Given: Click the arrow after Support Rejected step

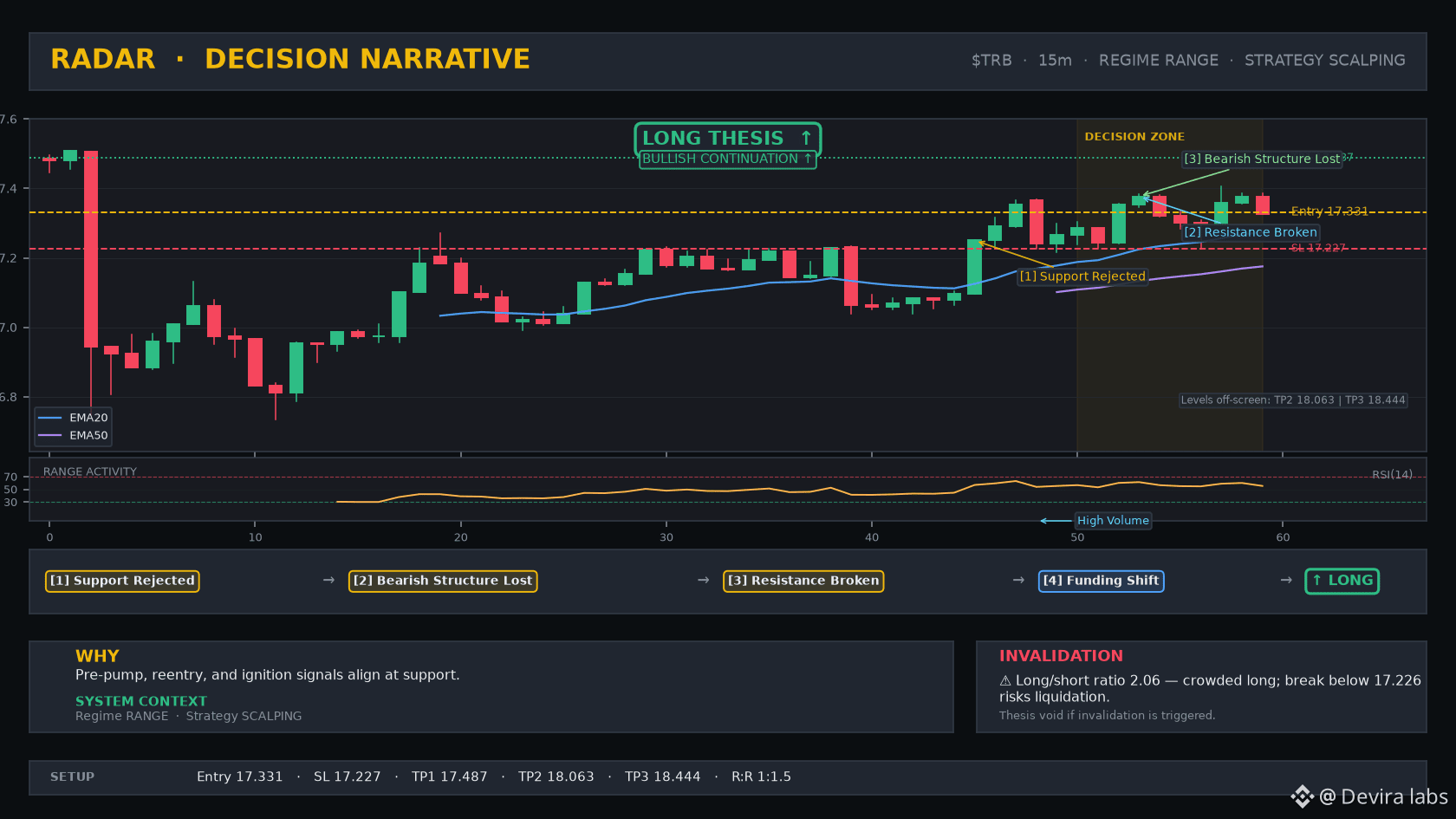Looking at the screenshot, I should coord(328,580).
